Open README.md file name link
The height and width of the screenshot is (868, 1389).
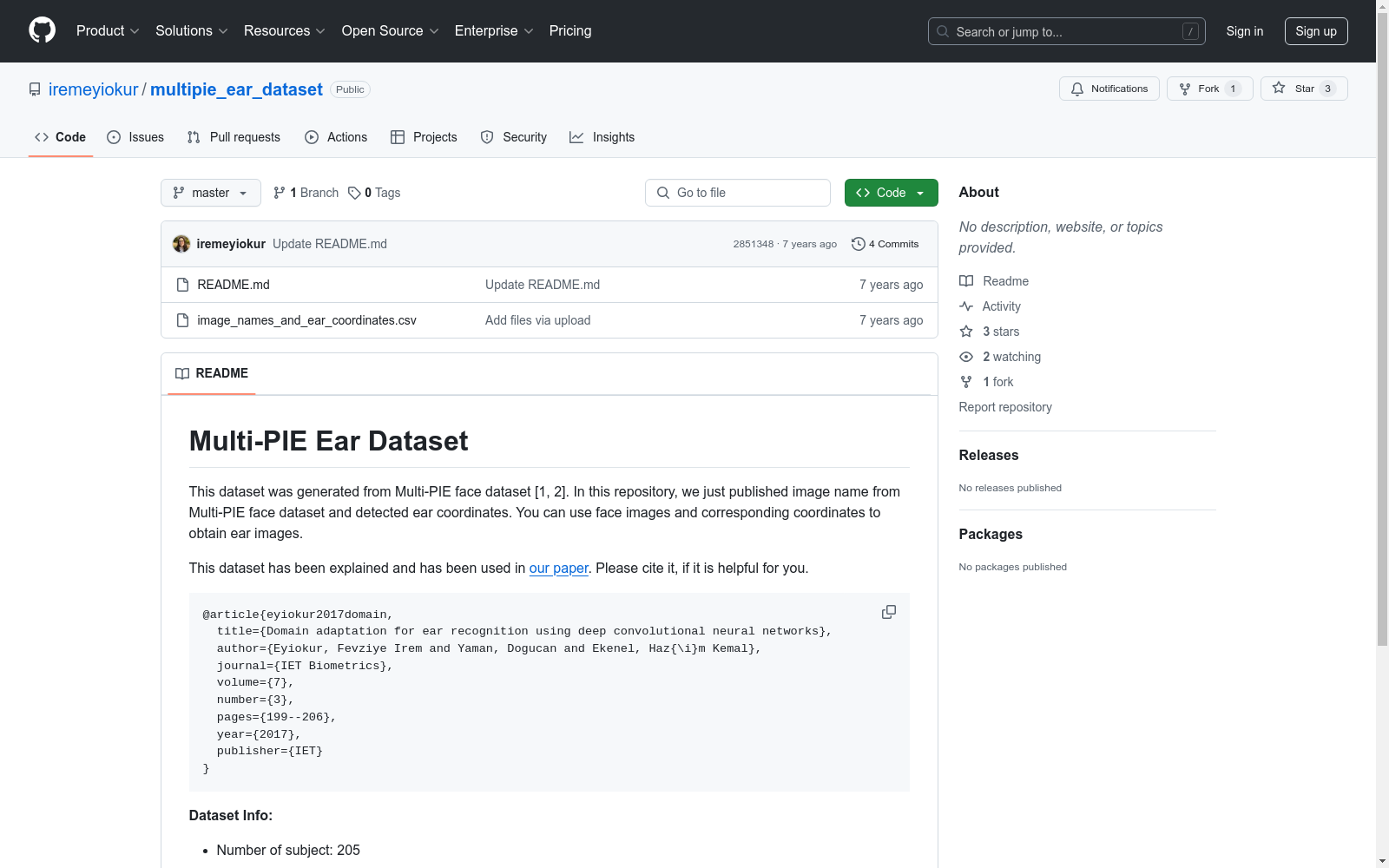click(234, 285)
